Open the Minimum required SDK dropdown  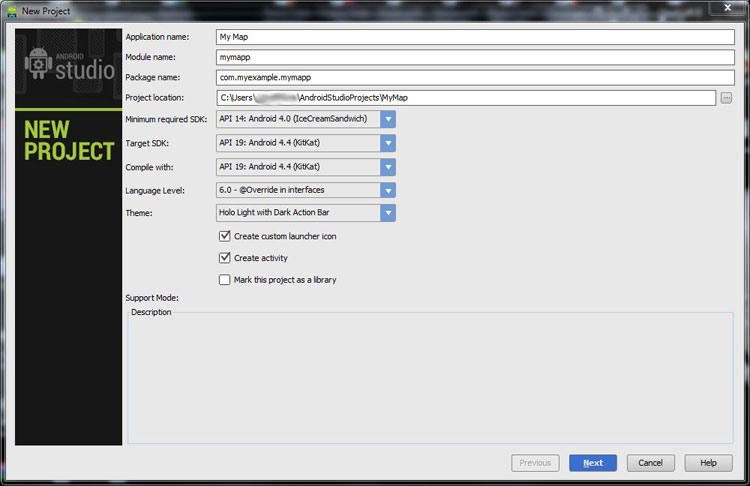pos(387,119)
